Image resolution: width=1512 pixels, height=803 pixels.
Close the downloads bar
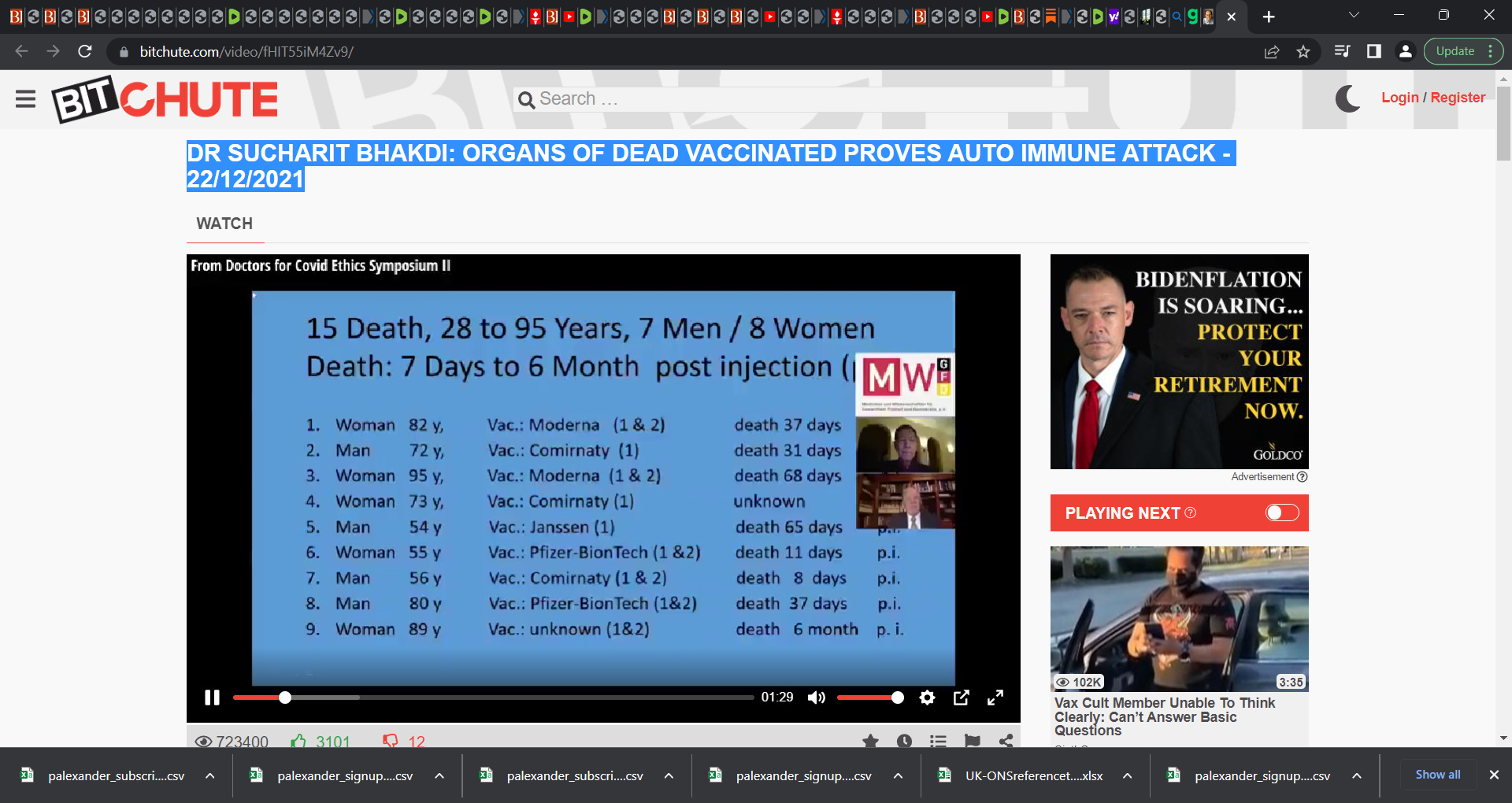point(1494,775)
